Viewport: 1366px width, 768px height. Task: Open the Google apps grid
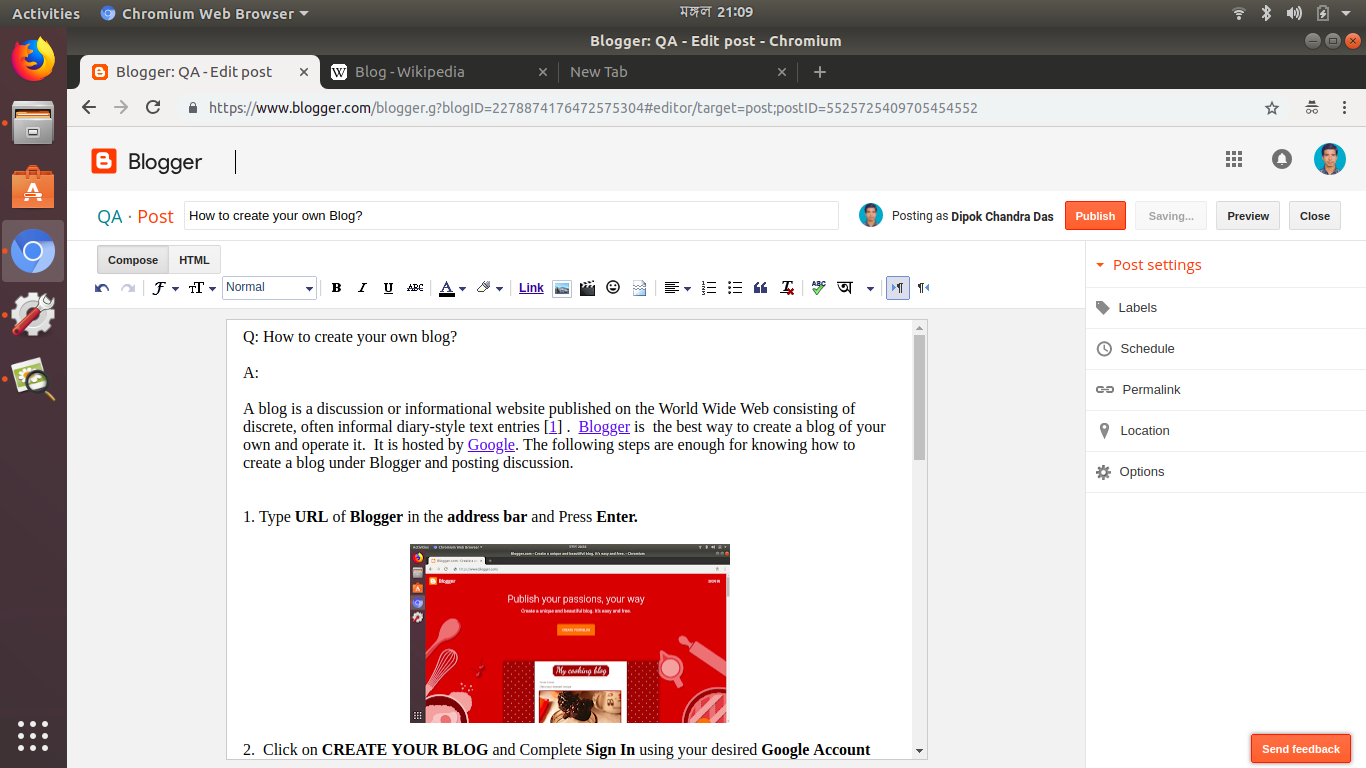(1234, 159)
